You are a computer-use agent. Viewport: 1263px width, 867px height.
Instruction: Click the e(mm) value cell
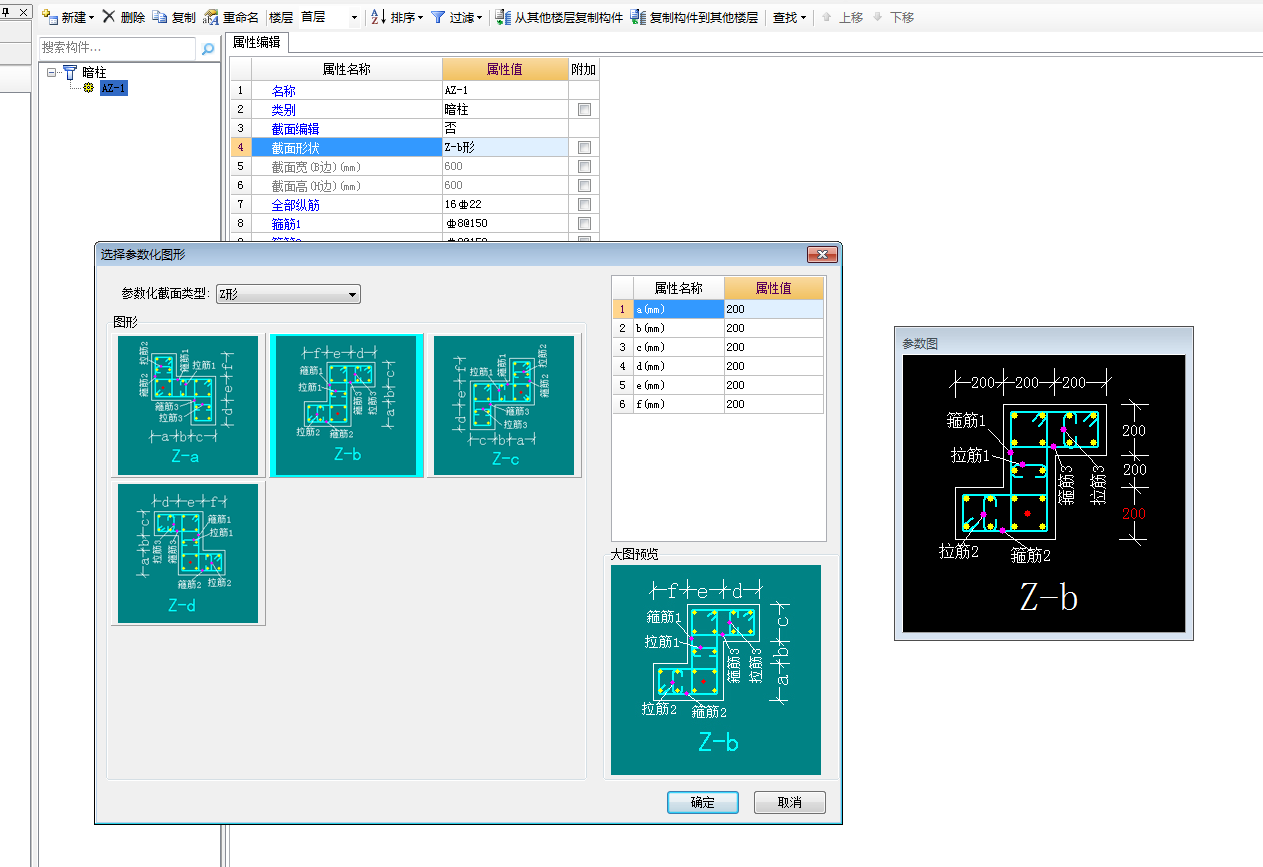tap(774, 385)
